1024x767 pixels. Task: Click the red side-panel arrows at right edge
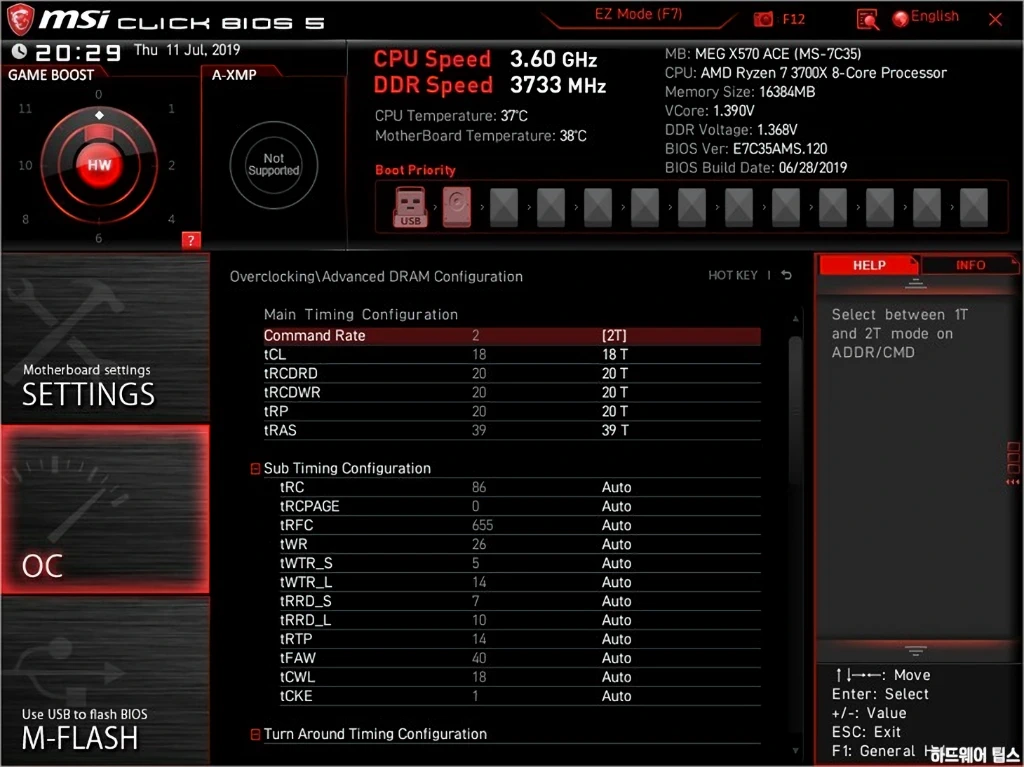point(1013,481)
